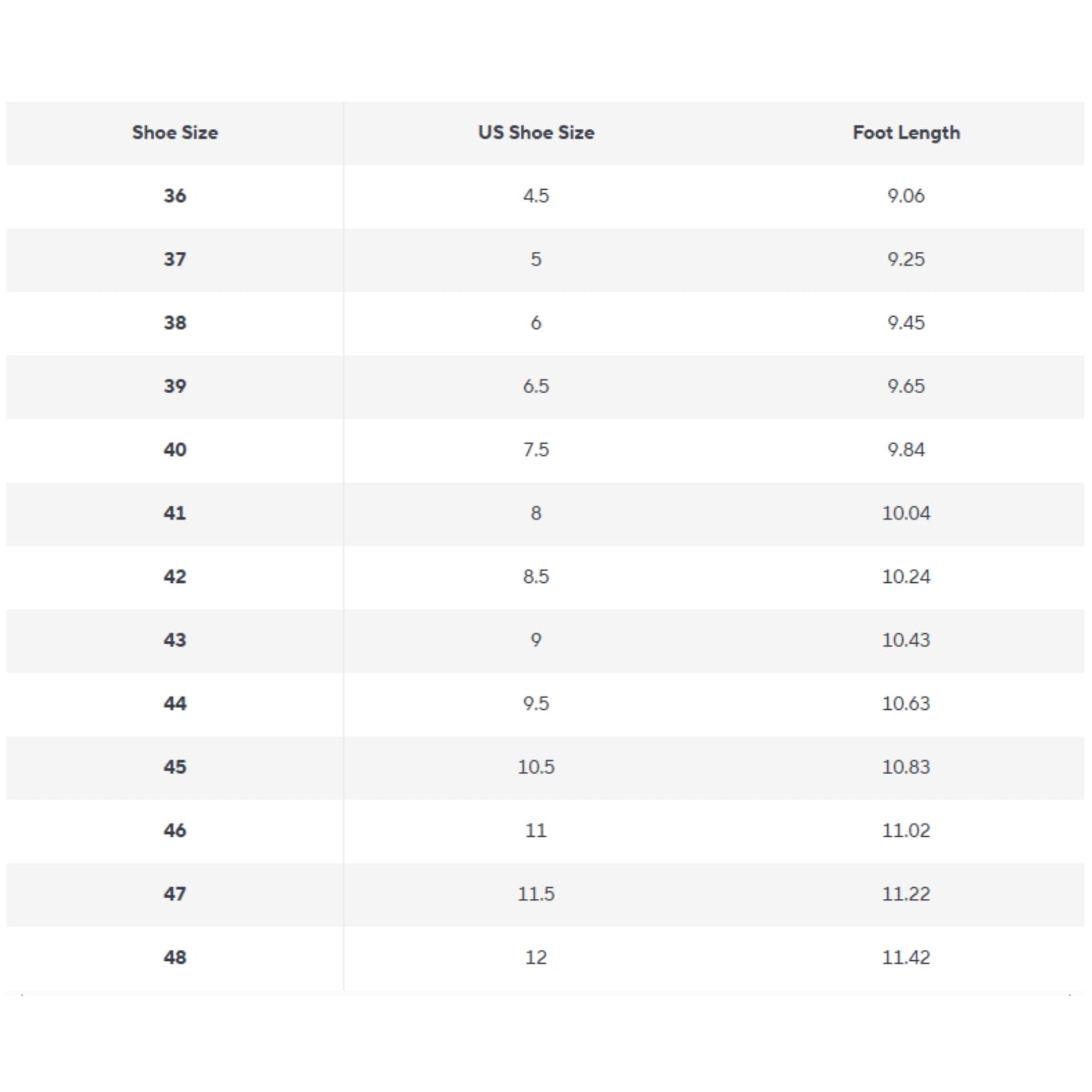Select shoe size 36 row label

175,196
